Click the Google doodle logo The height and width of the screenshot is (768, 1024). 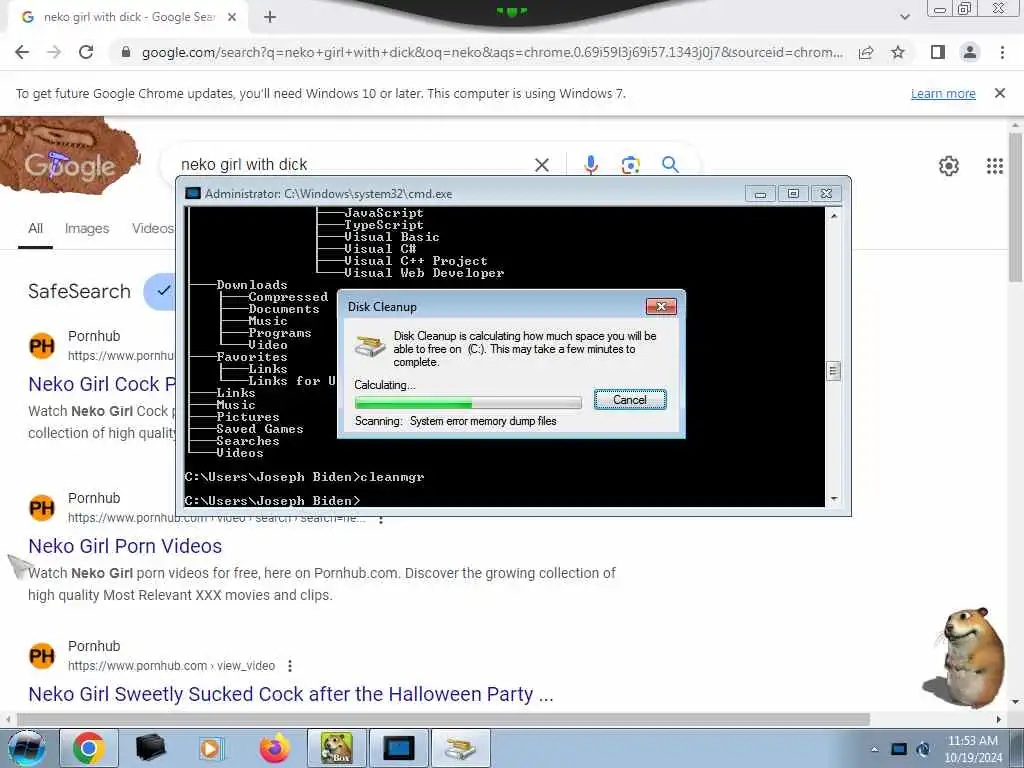(70, 155)
